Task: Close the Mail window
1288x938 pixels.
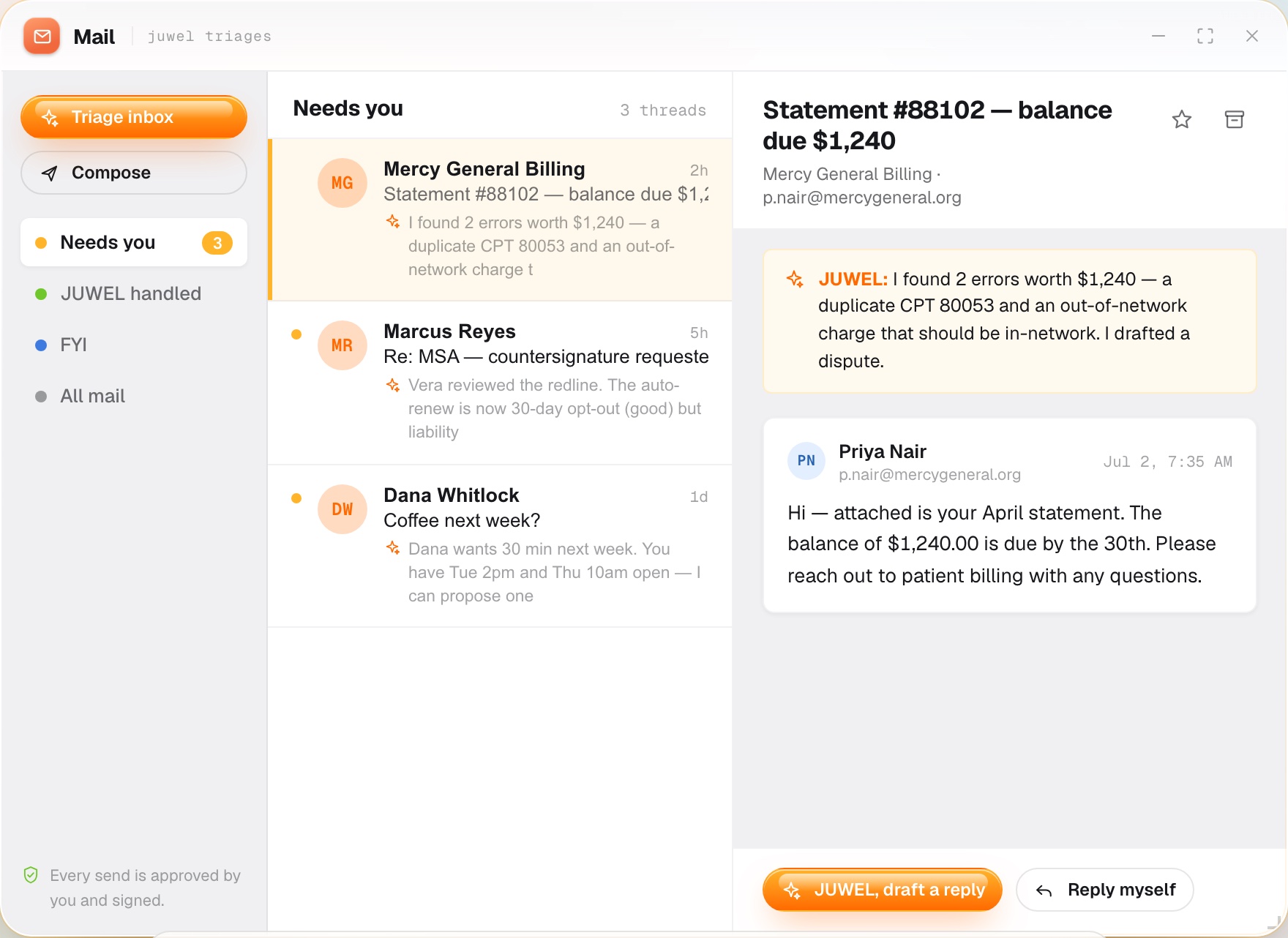Action: 1252,37
